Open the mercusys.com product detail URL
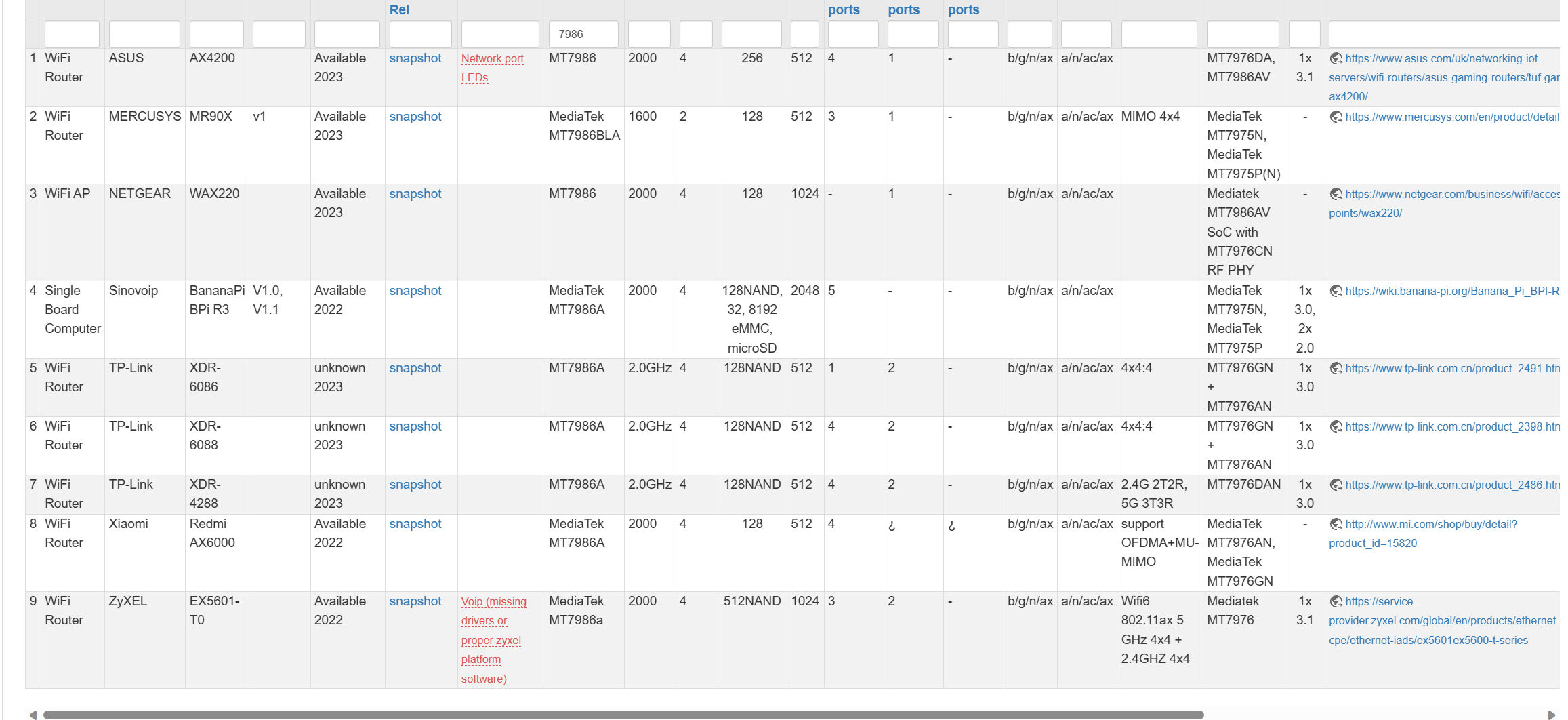 (1452, 117)
